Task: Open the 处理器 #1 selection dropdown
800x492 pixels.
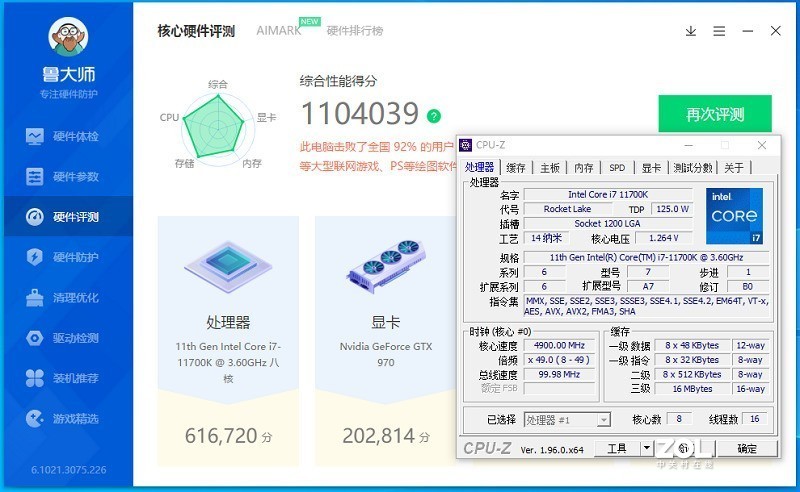Action: [567, 420]
